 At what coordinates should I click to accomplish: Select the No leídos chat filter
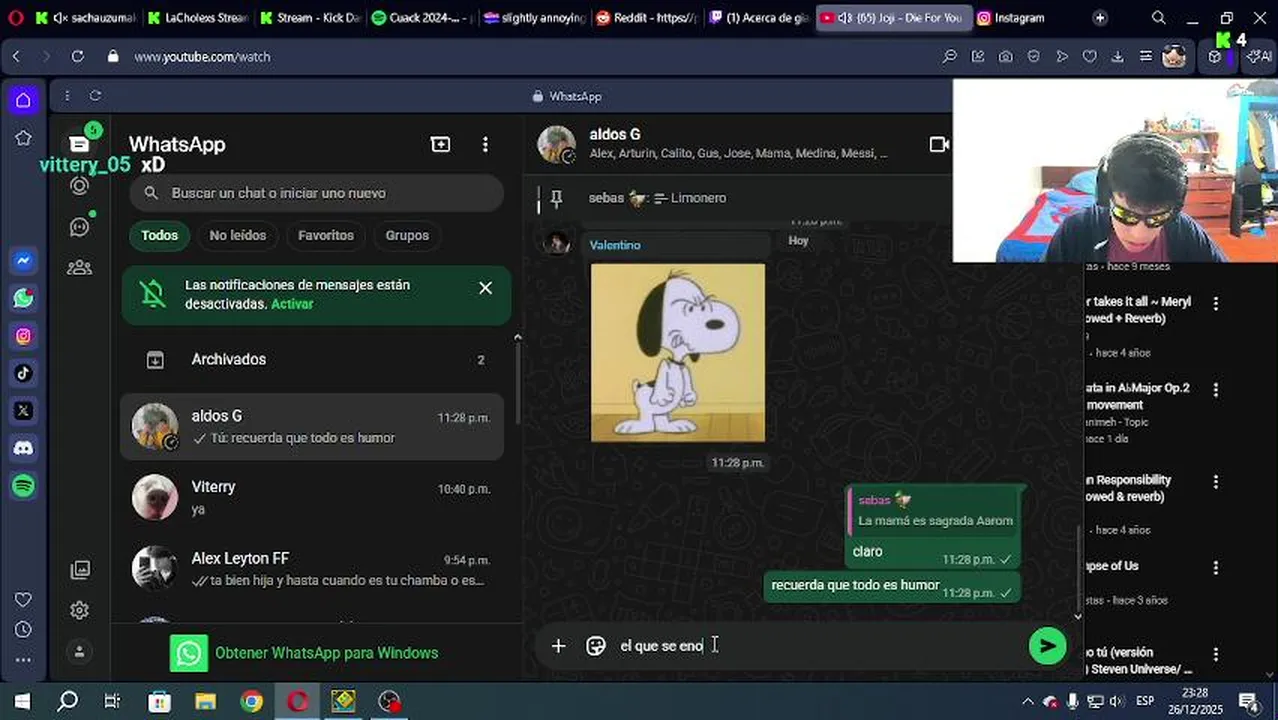(x=238, y=235)
